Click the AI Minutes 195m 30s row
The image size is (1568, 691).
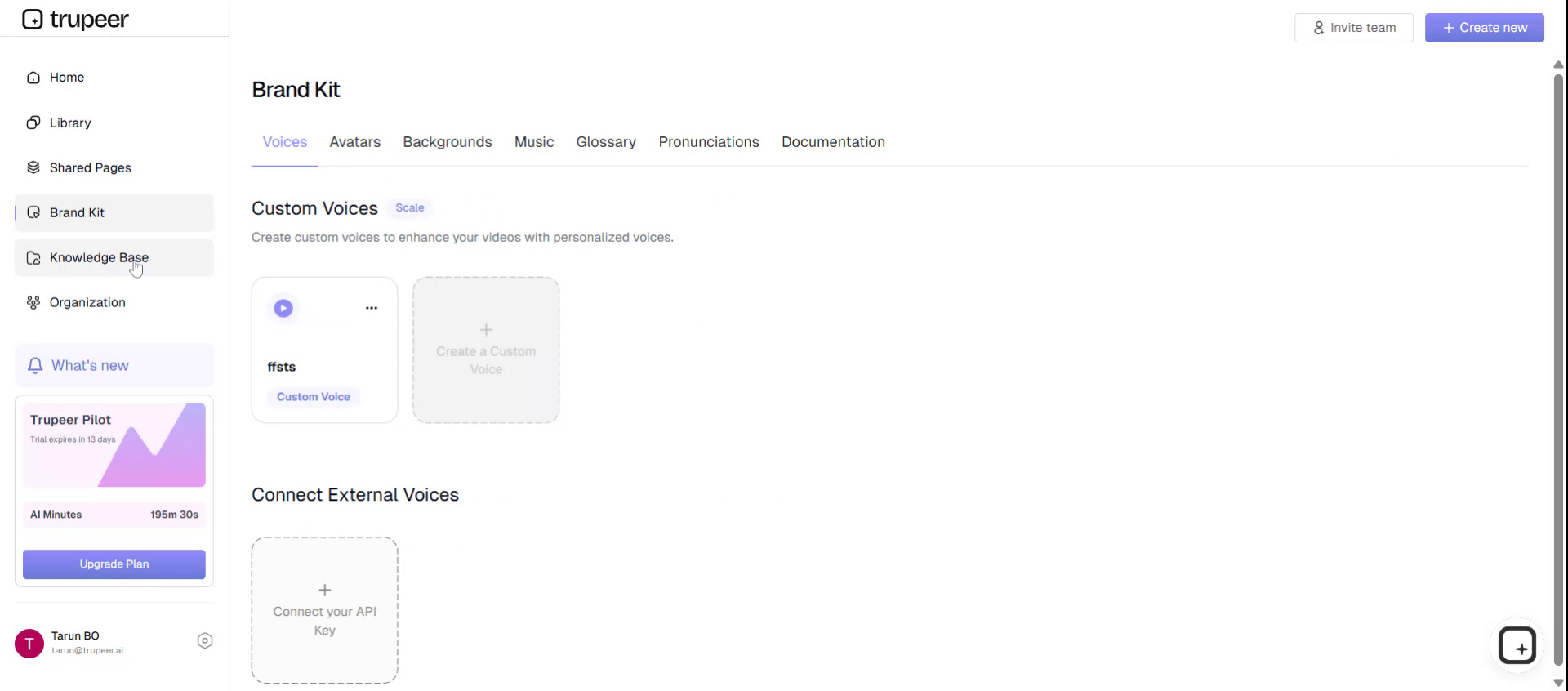point(114,515)
